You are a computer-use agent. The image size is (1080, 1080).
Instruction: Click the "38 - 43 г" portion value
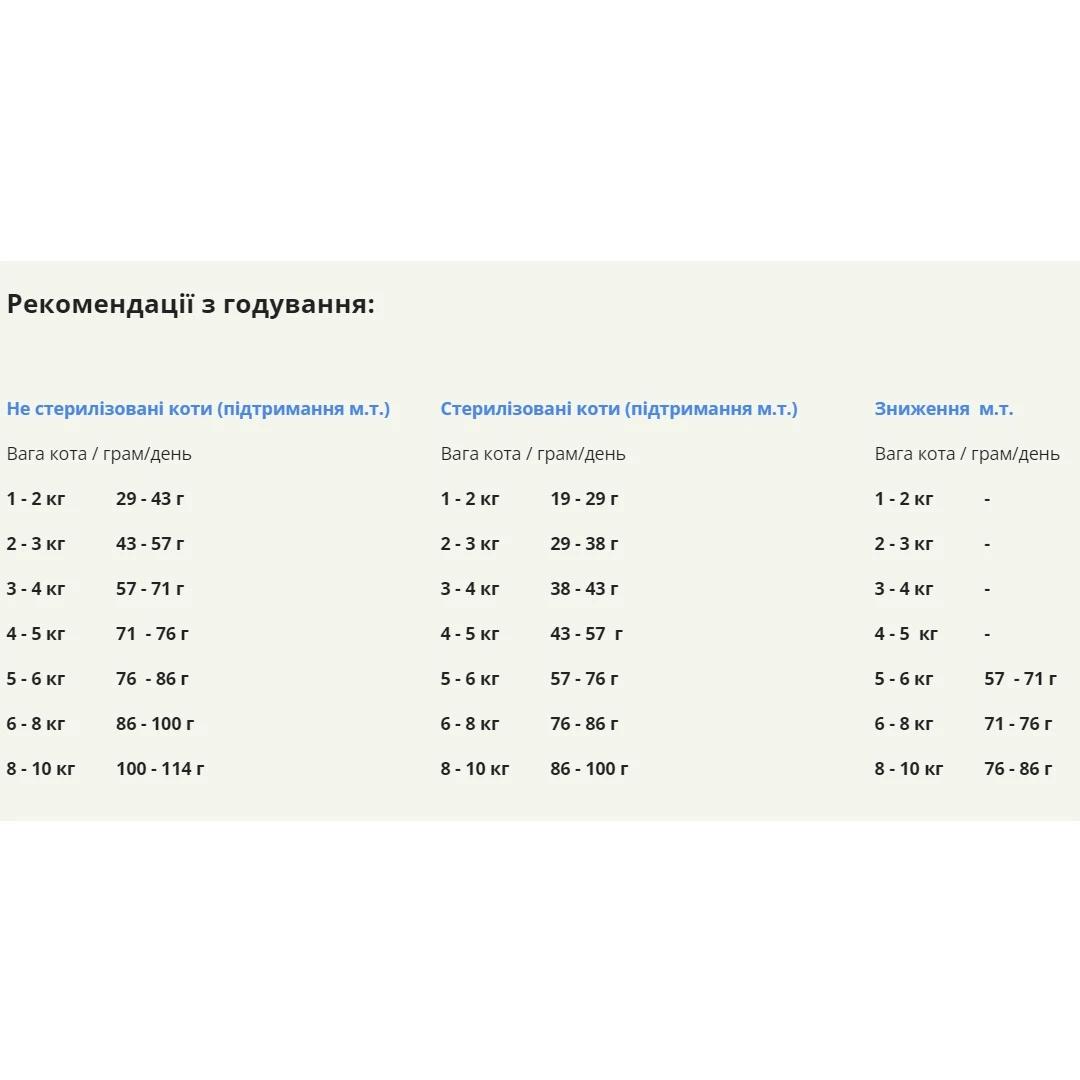coord(584,589)
